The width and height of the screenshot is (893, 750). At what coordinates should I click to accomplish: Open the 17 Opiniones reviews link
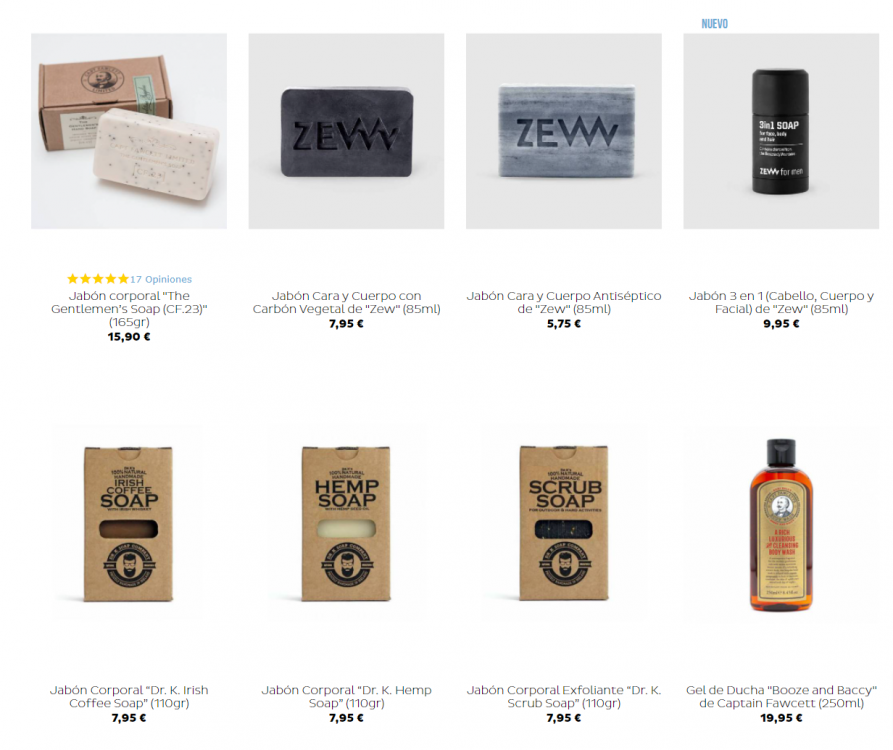[x=161, y=279]
